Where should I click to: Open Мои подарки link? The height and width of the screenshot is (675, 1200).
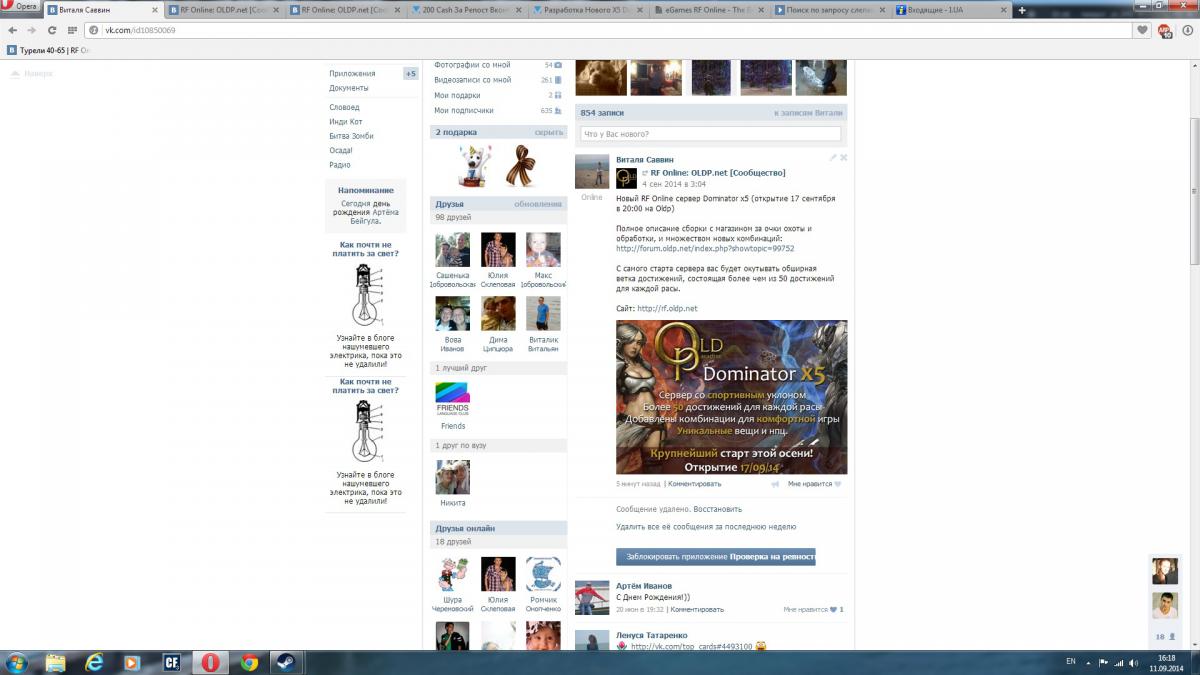(x=457, y=95)
